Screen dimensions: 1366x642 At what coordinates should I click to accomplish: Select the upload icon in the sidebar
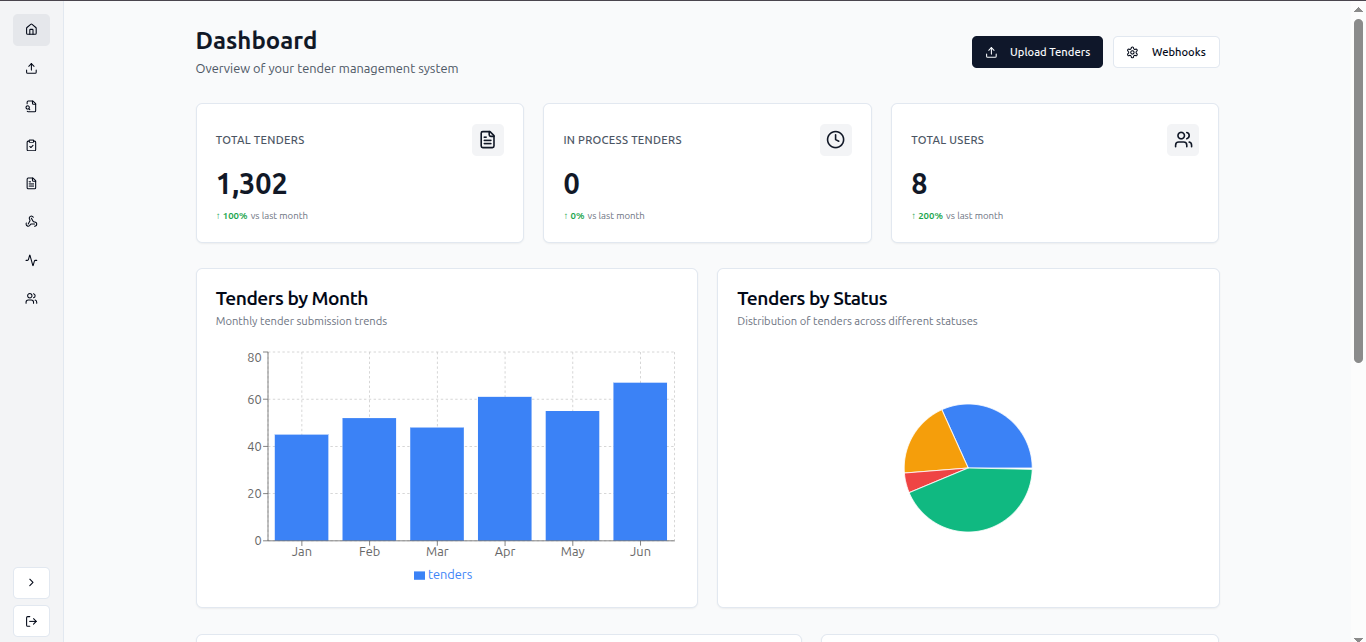pyautogui.click(x=31, y=68)
